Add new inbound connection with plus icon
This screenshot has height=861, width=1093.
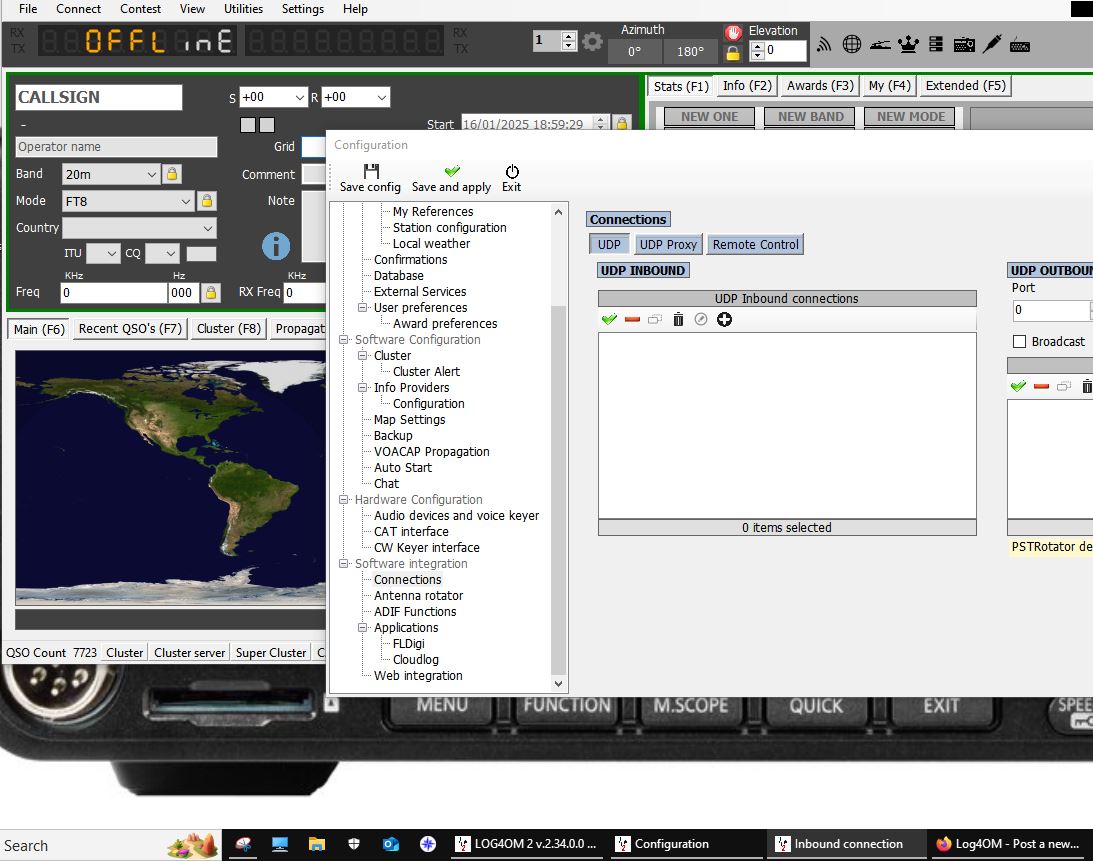[x=724, y=319]
